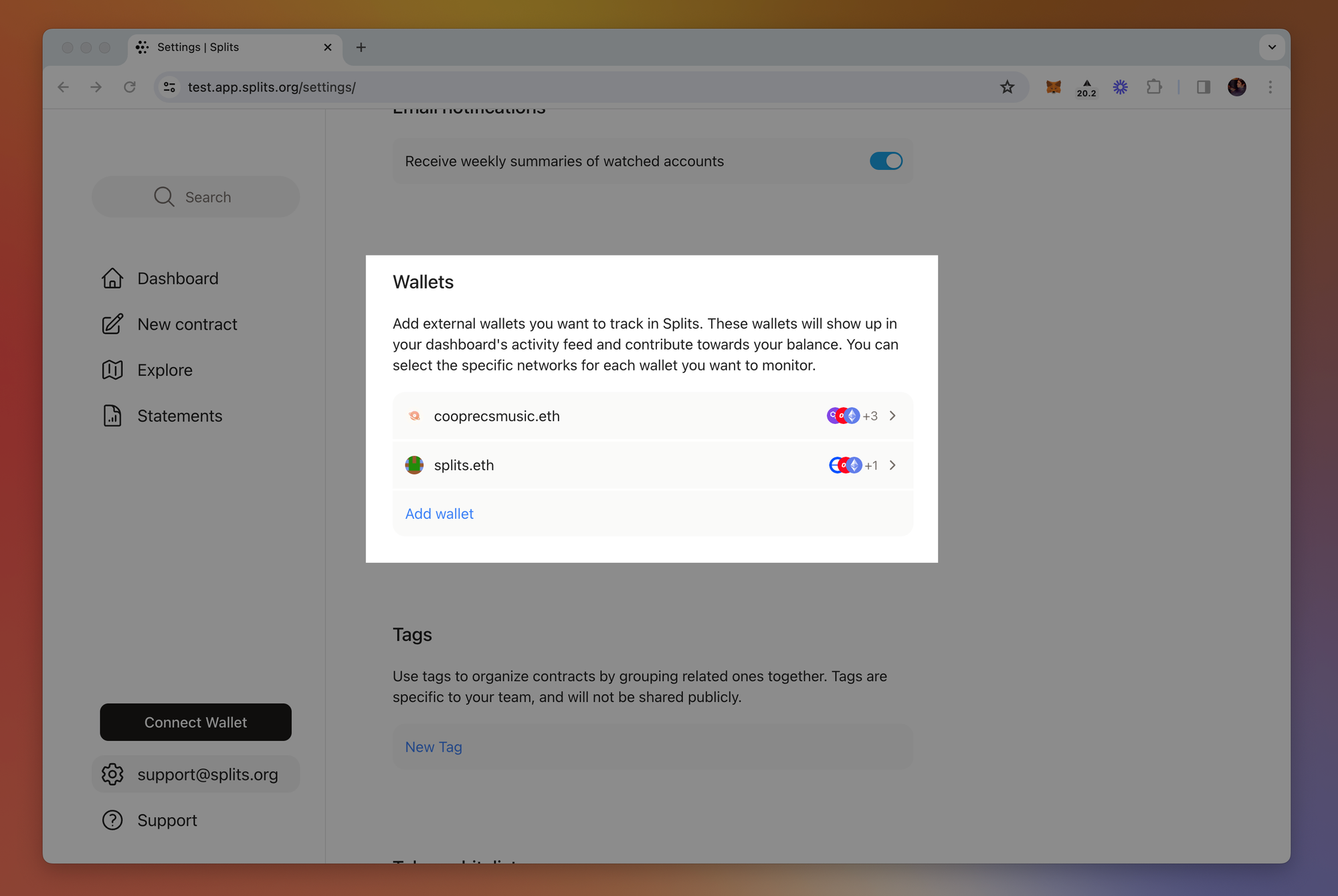Click the New contract pencil icon
The height and width of the screenshot is (896, 1338).
point(112,324)
